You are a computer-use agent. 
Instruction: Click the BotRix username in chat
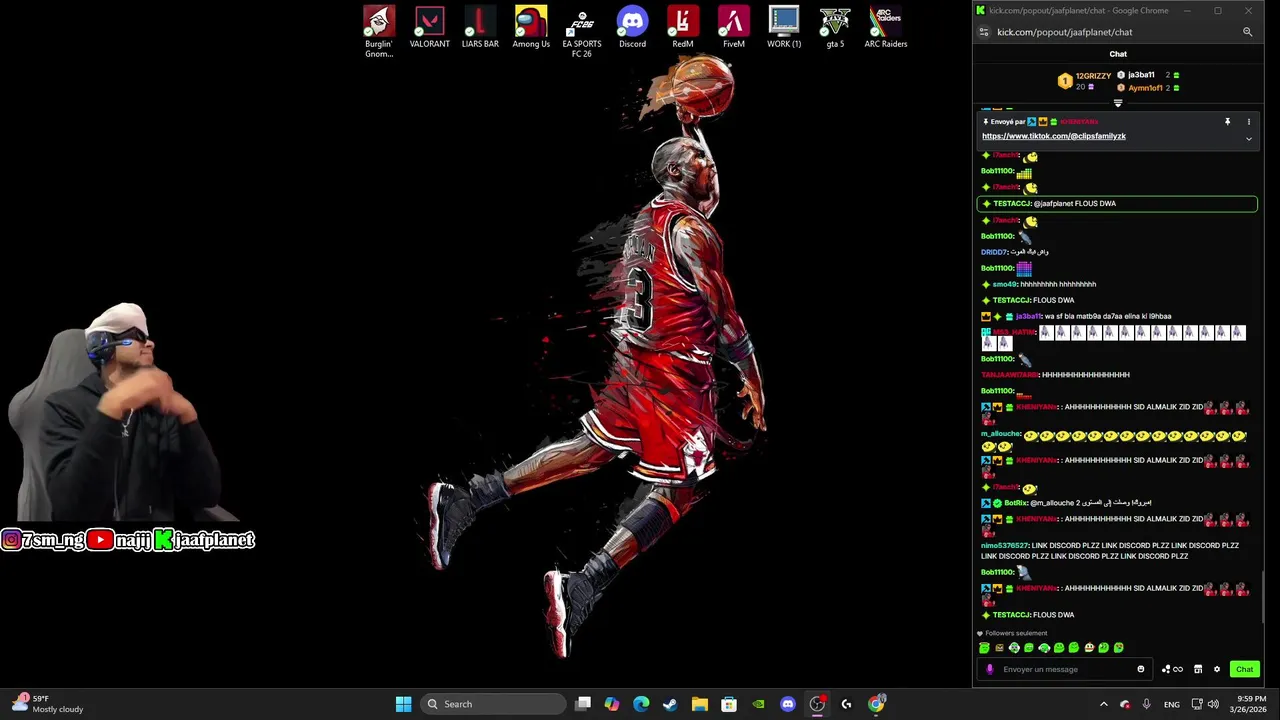point(1016,503)
